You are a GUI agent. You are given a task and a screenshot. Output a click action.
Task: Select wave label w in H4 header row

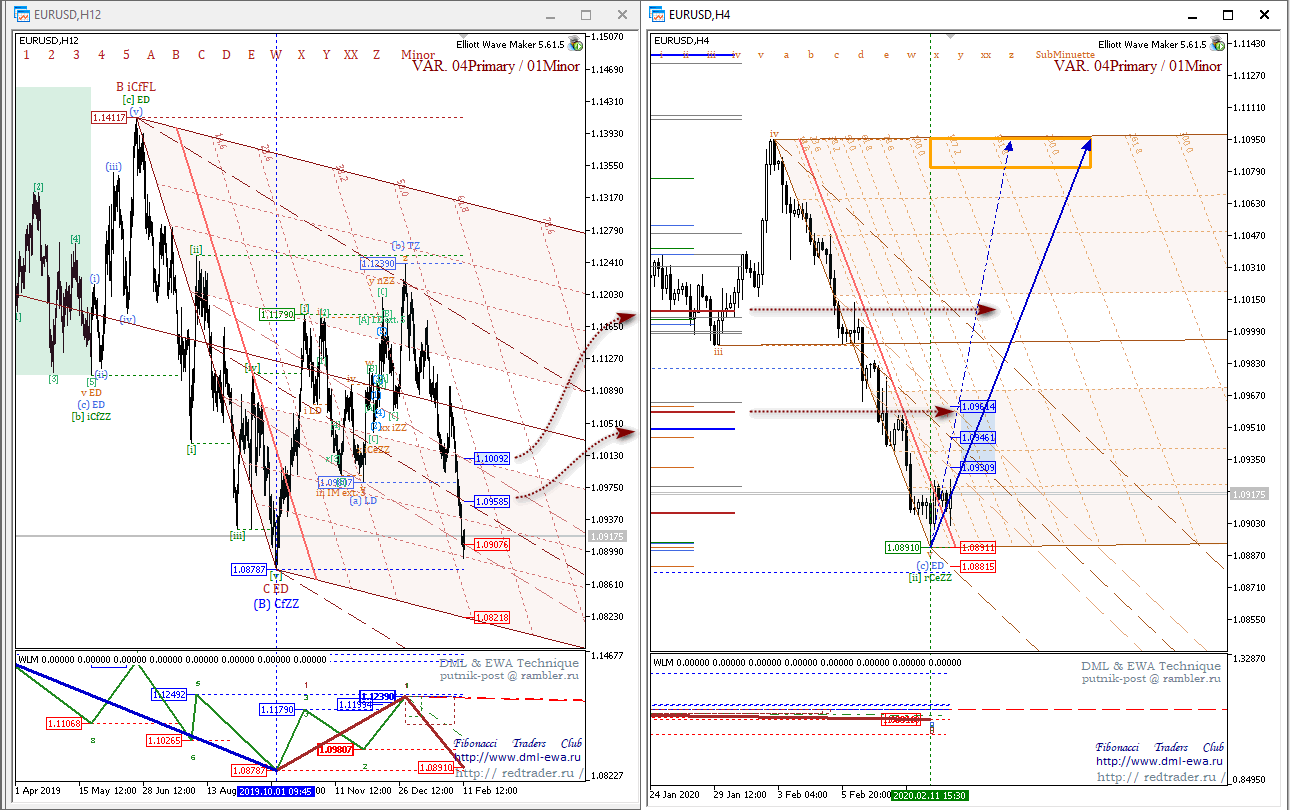pyautogui.click(x=911, y=55)
